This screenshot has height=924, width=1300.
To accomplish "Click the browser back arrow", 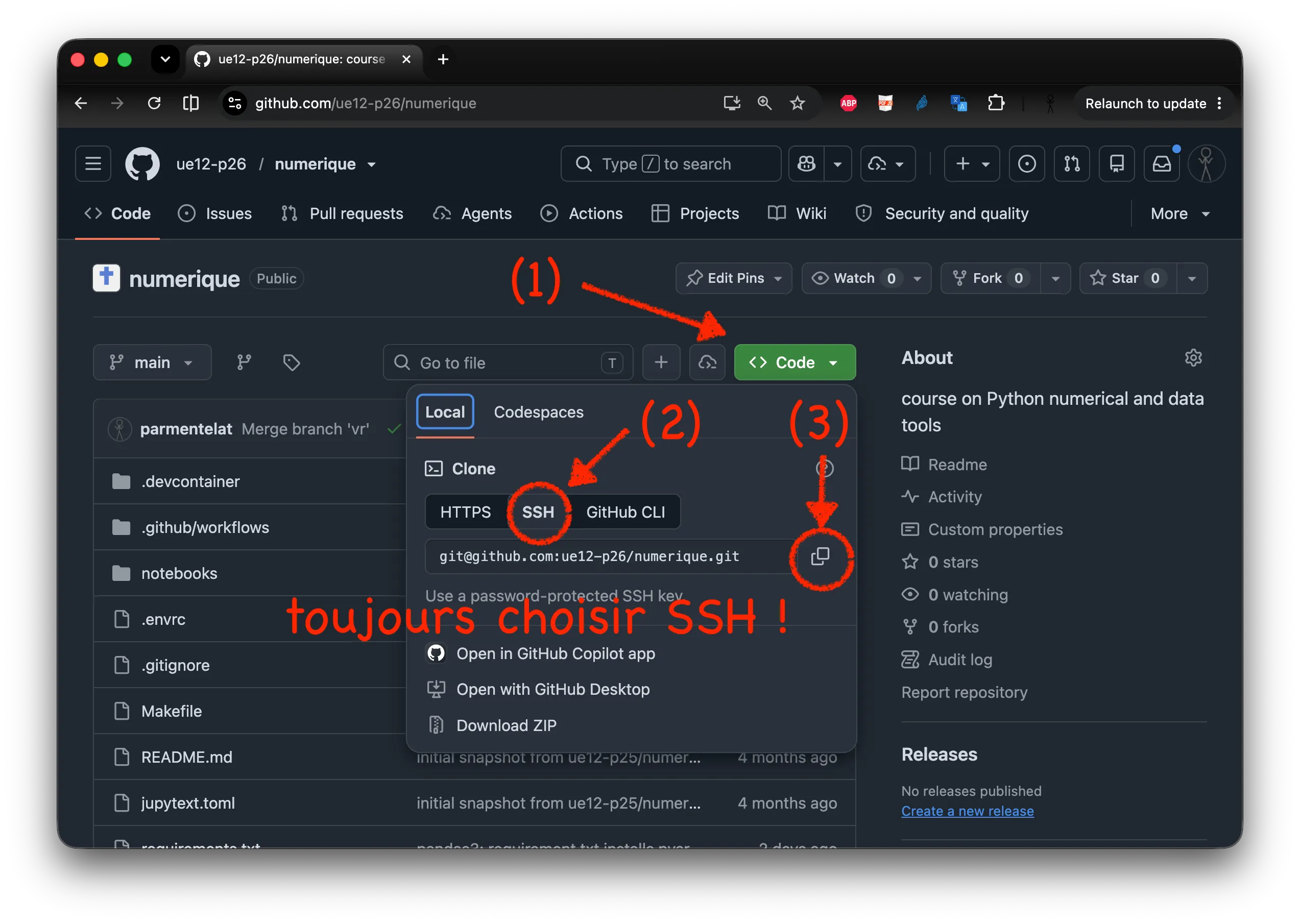I will [81, 103].
